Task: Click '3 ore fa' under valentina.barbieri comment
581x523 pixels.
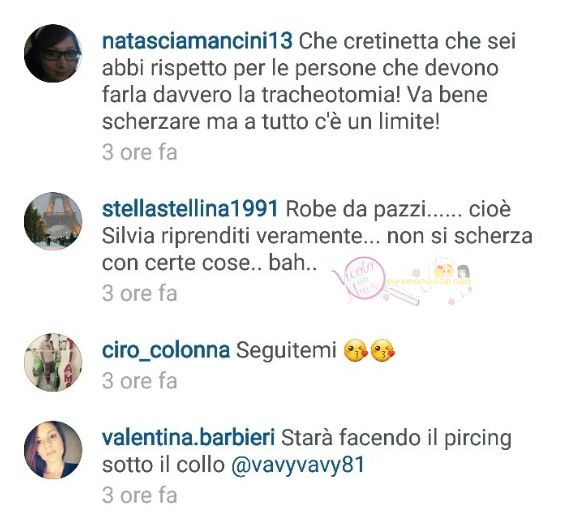Action: coord(140,495)
